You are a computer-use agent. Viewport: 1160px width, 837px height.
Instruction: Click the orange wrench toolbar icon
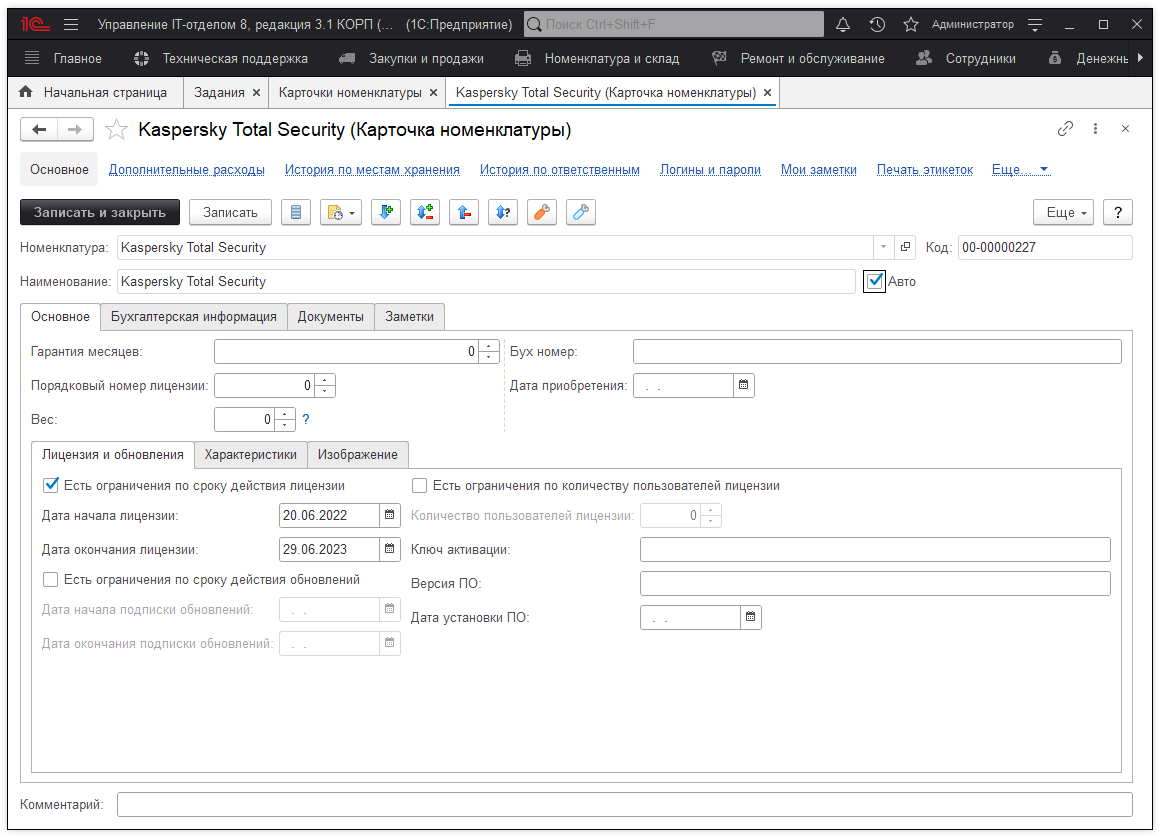(541, 212)
